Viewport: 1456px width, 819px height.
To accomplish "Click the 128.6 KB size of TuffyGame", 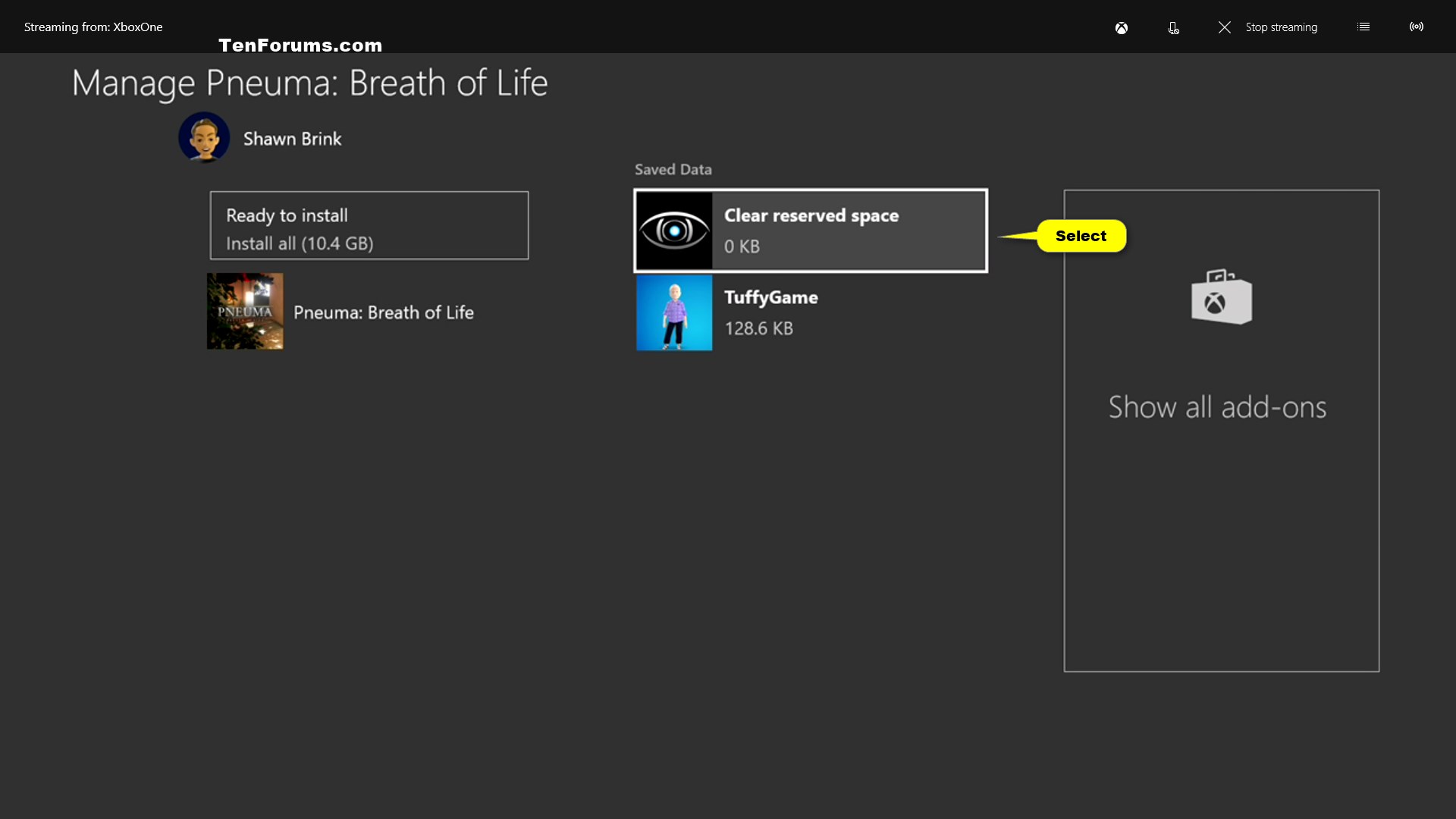I will pyautogui.click(x=758, y=328).
